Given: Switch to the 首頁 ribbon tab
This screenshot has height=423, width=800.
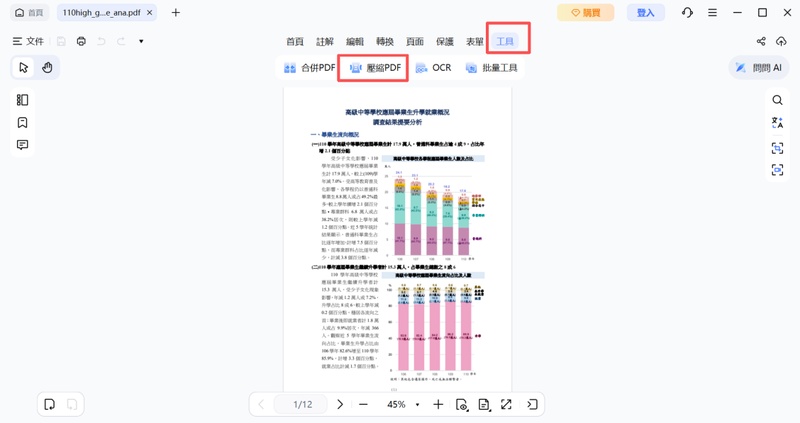Looking at the screenshot, I should (x=294, y=41).
